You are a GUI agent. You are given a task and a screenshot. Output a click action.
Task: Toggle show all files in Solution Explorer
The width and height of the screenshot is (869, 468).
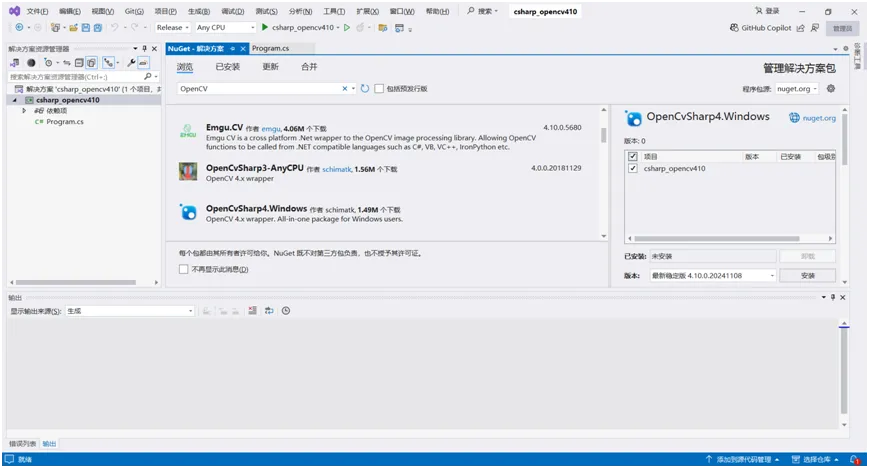[x=91, y=63]
